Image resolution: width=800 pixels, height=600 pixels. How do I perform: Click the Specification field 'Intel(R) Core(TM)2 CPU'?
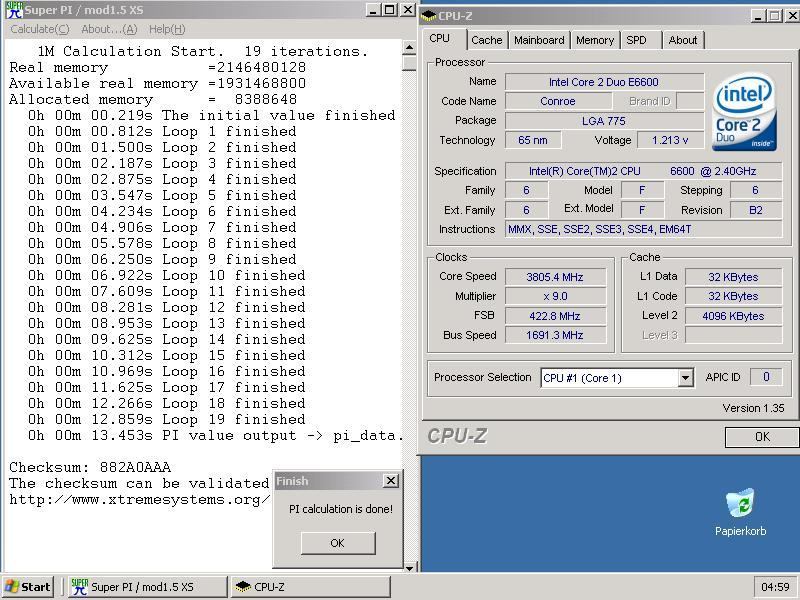(x=643, y=171)
